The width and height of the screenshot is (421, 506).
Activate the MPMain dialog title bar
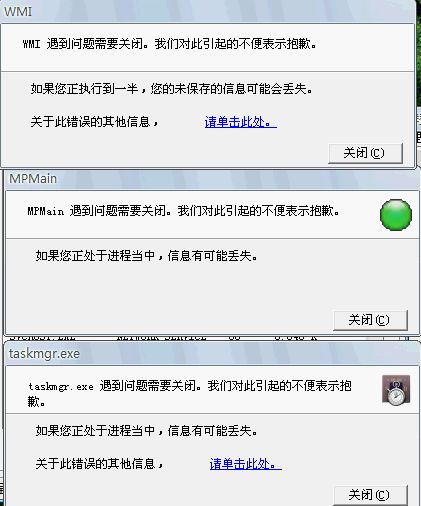point(212,179)
